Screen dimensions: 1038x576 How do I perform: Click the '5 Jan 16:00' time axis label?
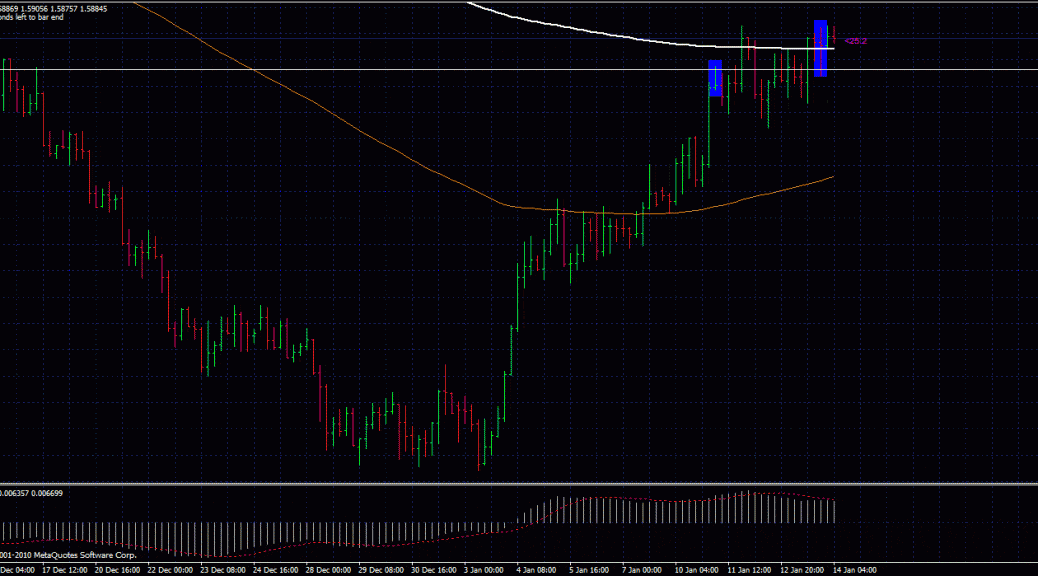coord(589,570)
